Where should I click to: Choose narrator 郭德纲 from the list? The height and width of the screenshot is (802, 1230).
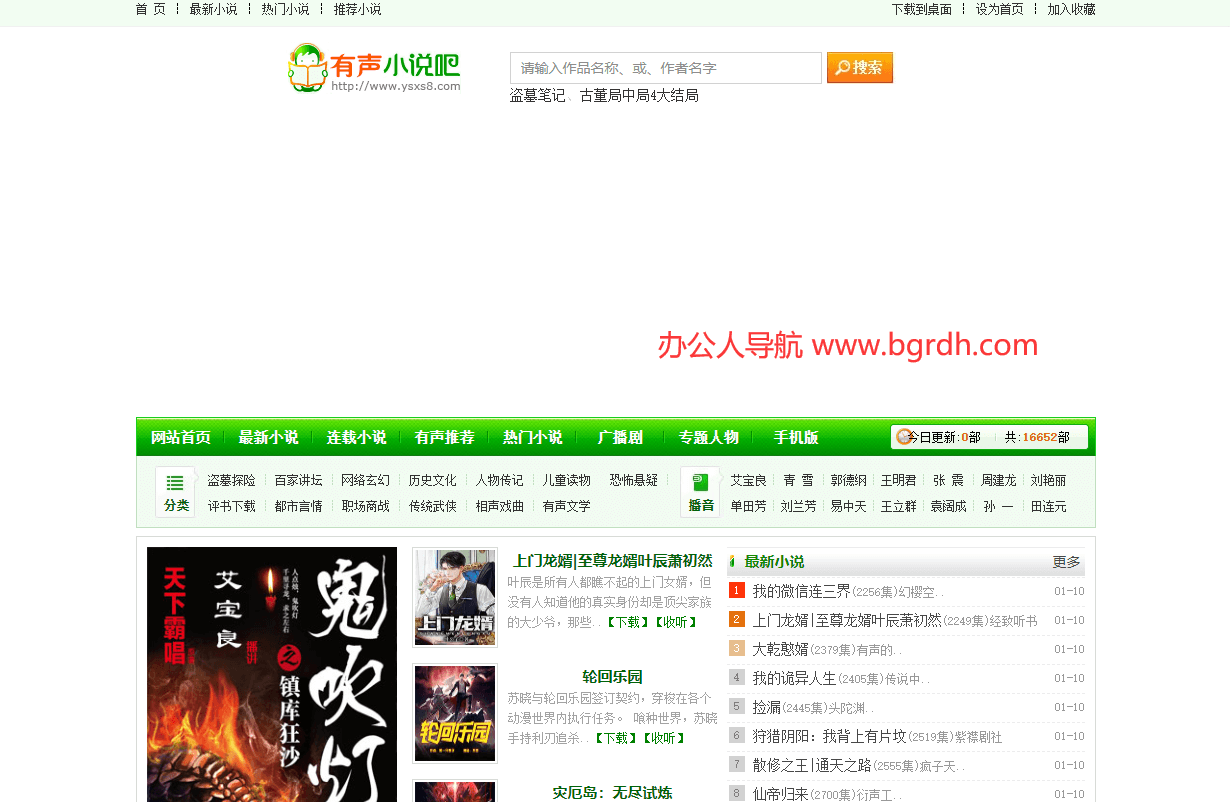[x=849, y=480]
